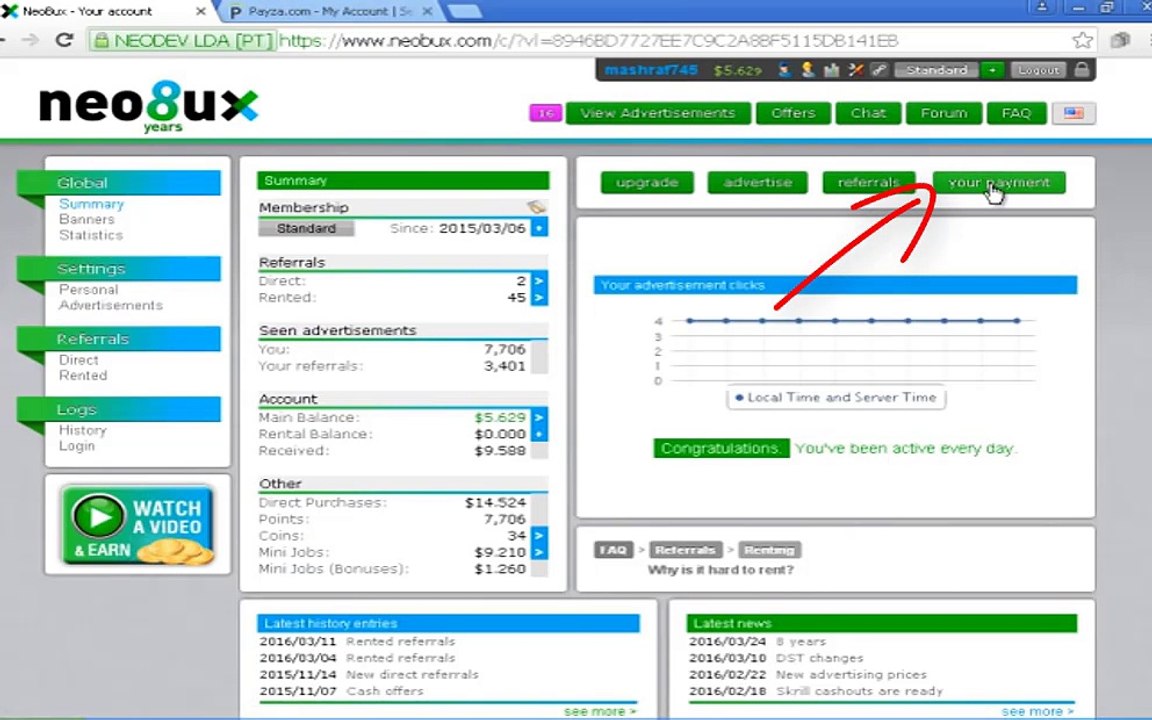Click the pink 16 notification badge
The image size is (1152, 720).
point(545,113)
